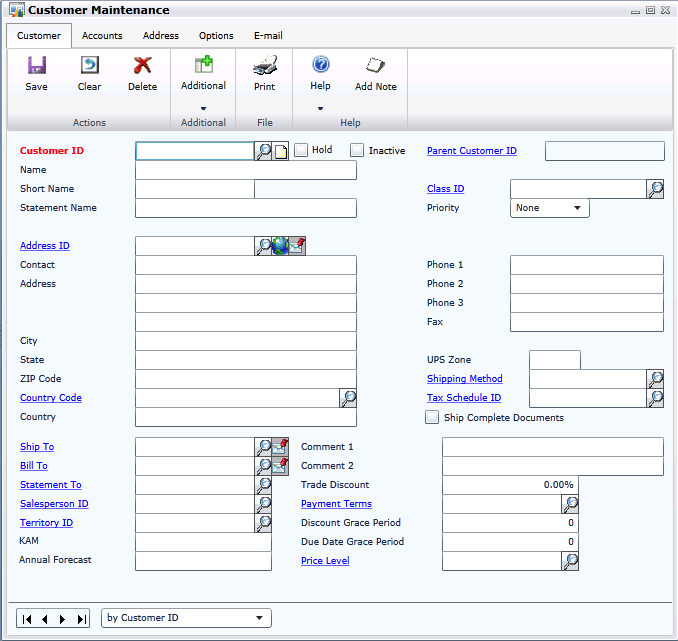678x641 pixels.
Task: Open the Payment Terms lookup magnifier
Action: pos(569,505)
